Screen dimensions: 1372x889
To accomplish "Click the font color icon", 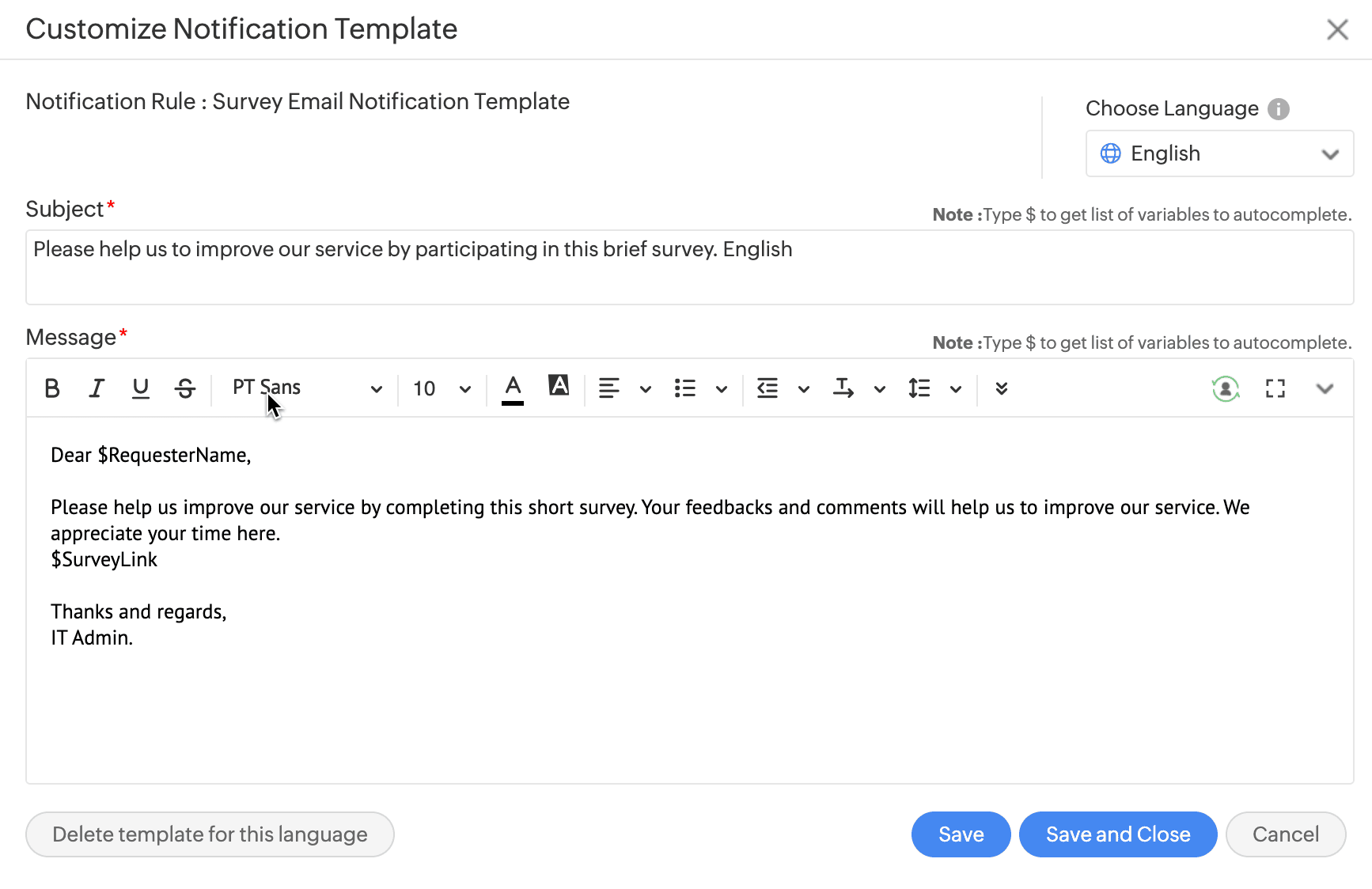I will point(513,388).
